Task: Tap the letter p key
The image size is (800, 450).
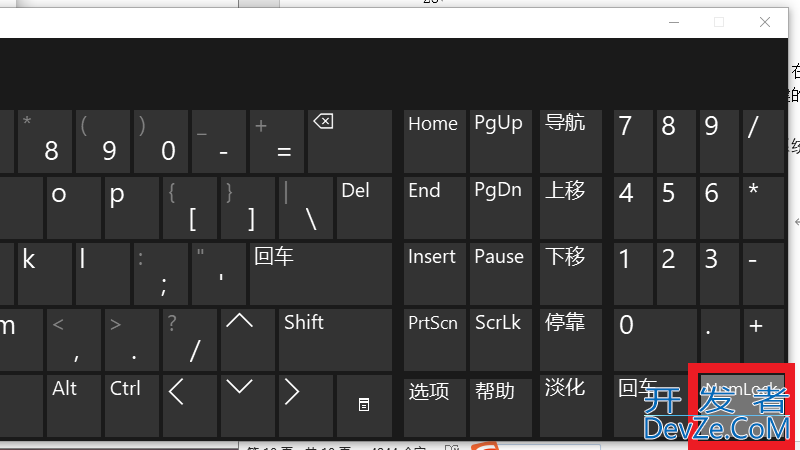Action: (x=132, y=208)
